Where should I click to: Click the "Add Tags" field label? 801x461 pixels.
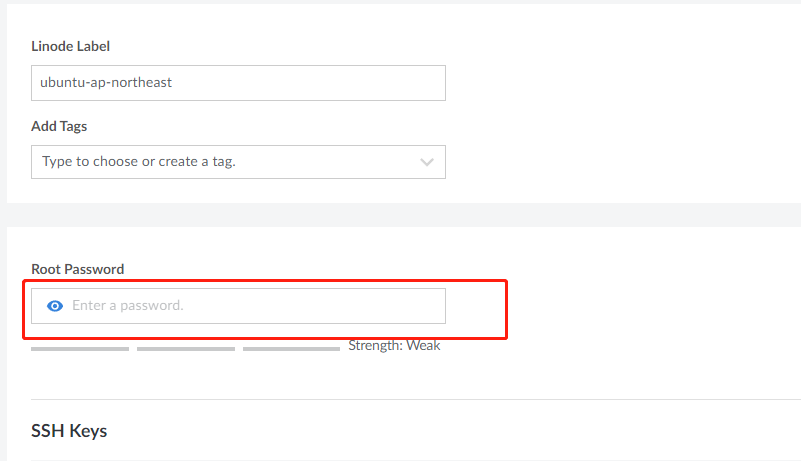pos(59,126)
